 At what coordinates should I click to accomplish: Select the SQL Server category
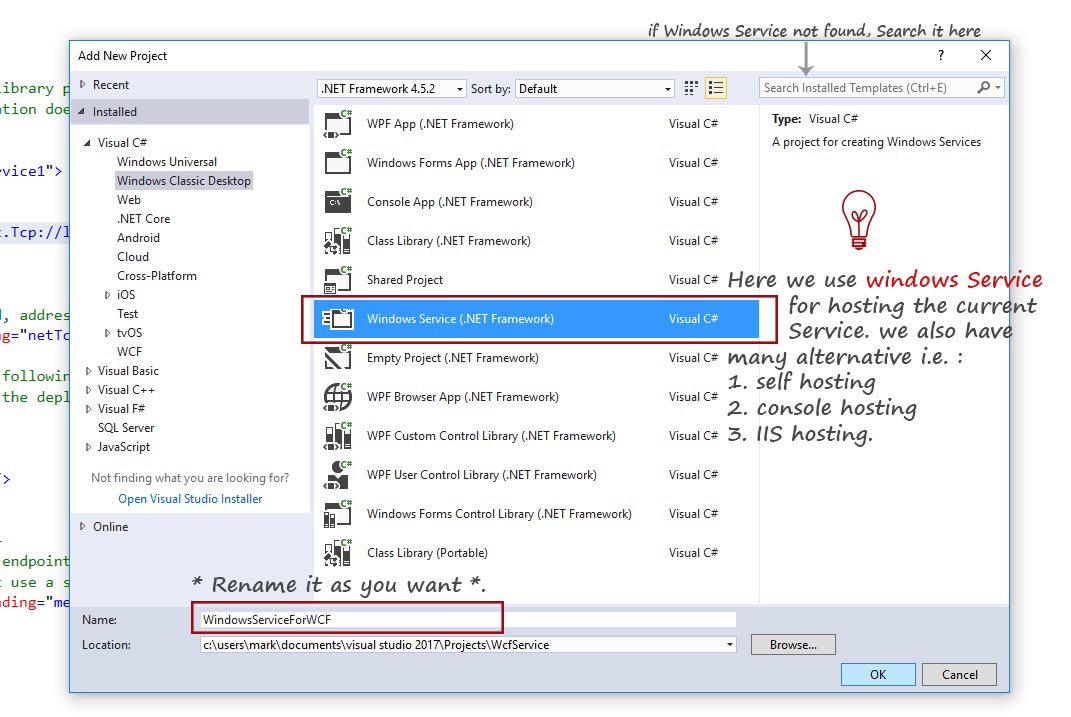[x=126, y=428]
